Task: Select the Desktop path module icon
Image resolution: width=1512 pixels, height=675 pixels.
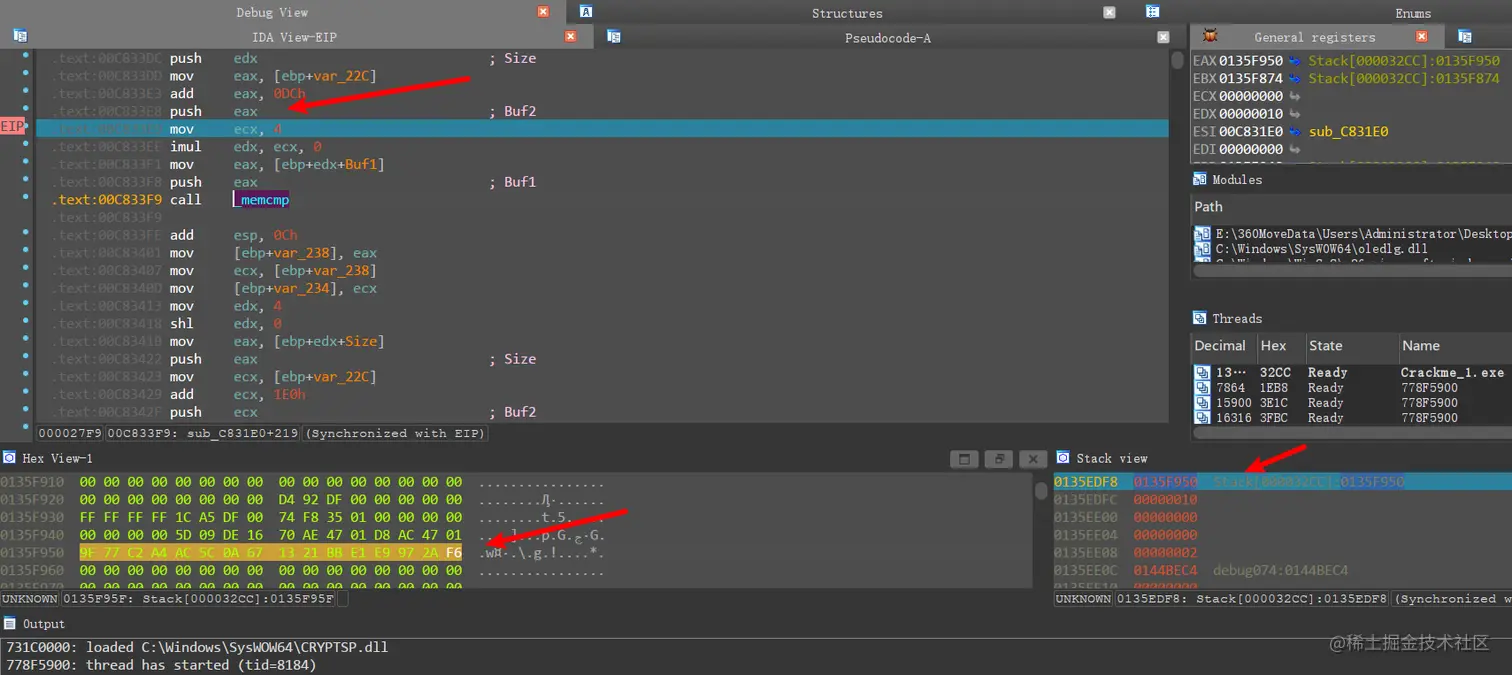Action: click(1203, 233)
